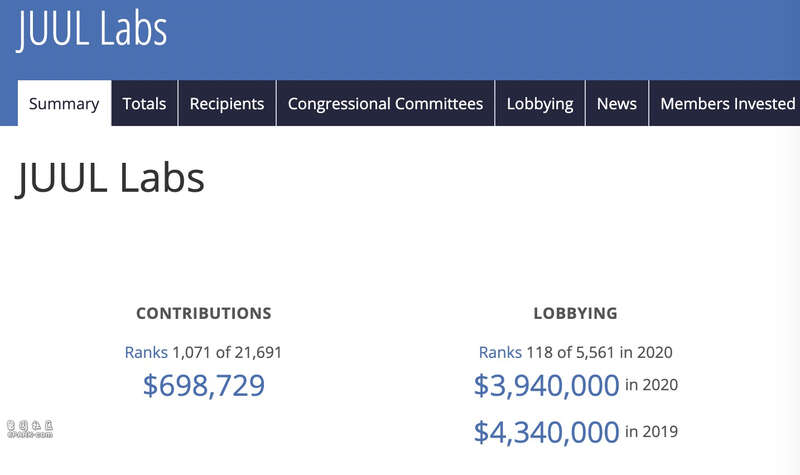Click the JUUL Labs title in blue banner
The height and width of the screenshot is (475, 800).
[92, 30]
